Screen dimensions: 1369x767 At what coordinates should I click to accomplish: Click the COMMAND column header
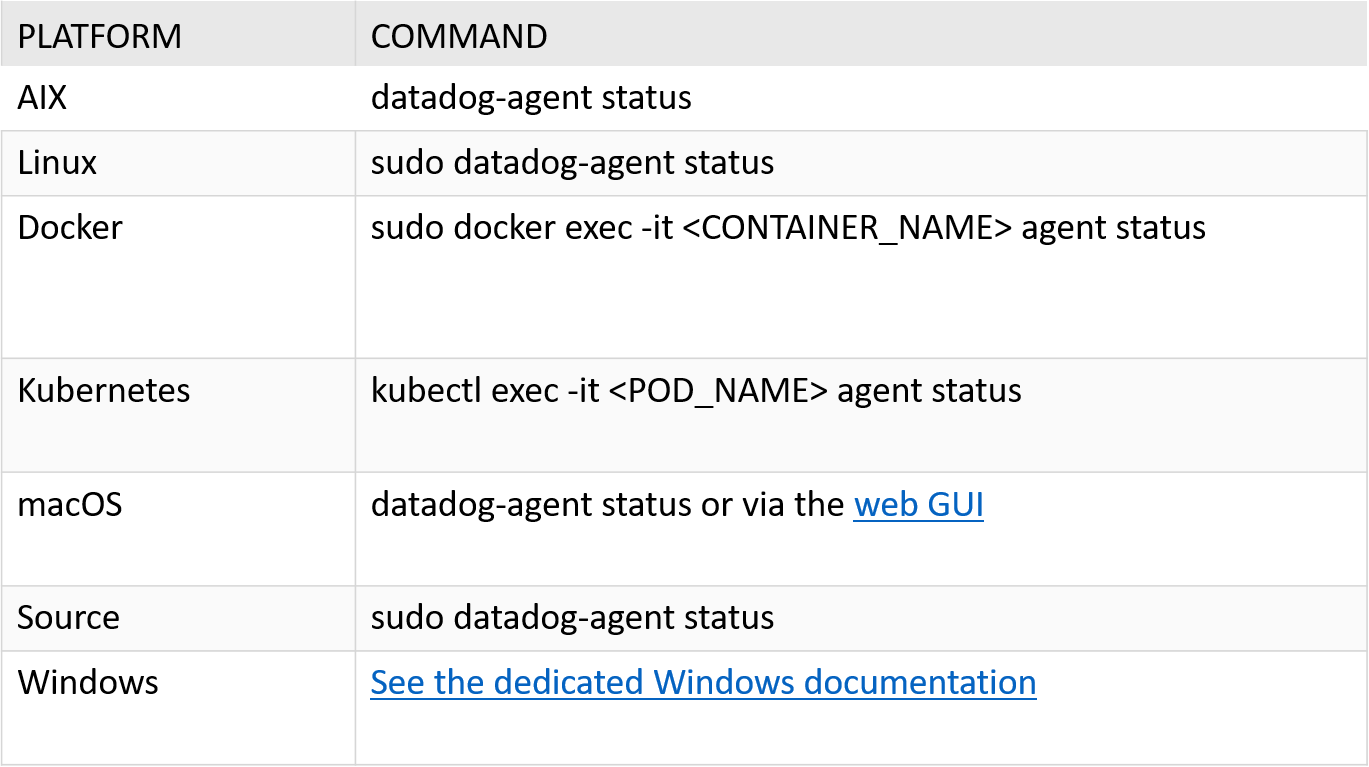point(459,37)
